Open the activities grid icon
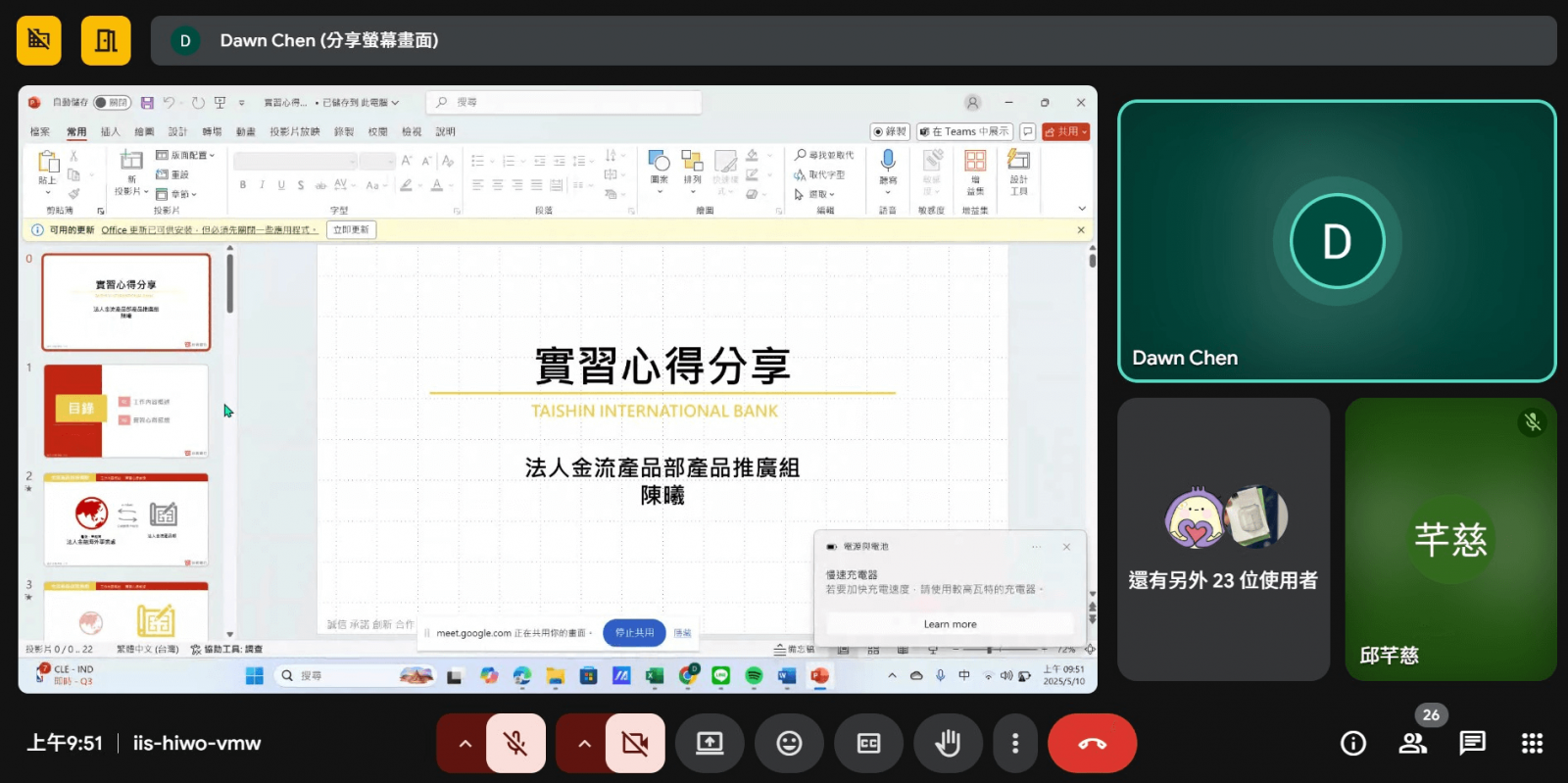The width and height of the screenshot is (1568, 783). (1532, 744)
